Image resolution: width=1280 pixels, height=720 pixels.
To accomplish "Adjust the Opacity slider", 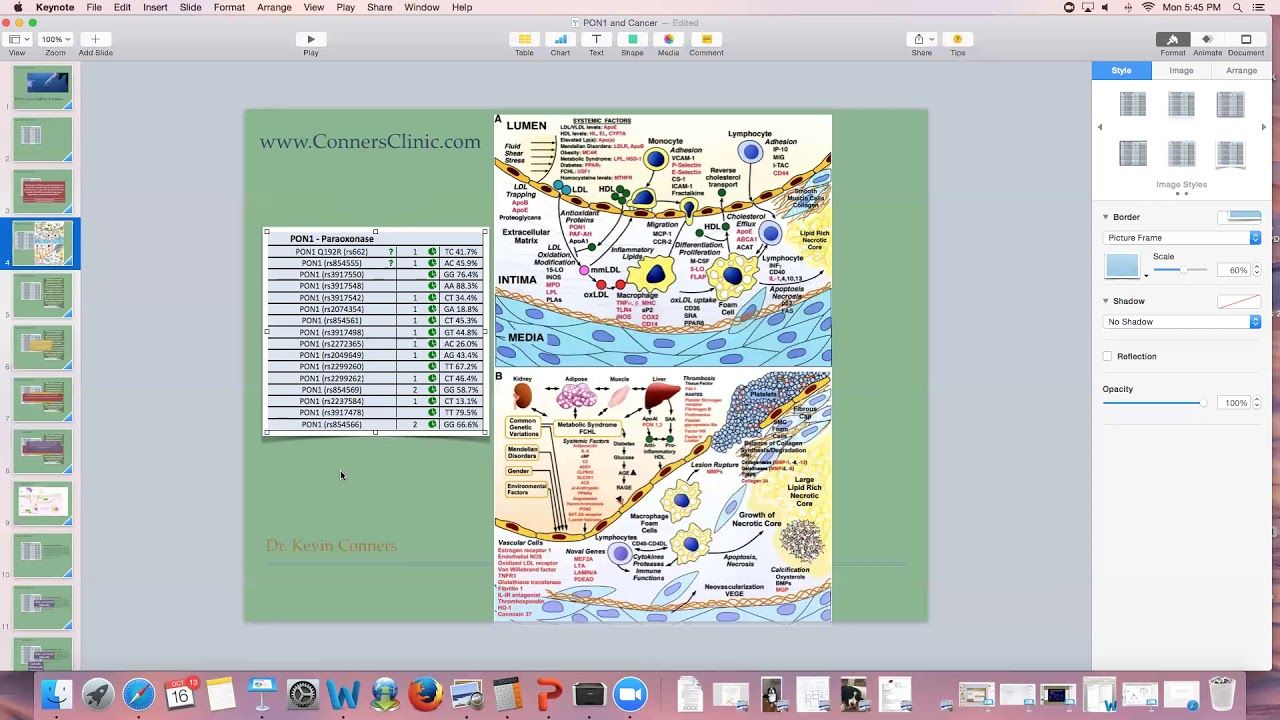I will click(1203, 403).
